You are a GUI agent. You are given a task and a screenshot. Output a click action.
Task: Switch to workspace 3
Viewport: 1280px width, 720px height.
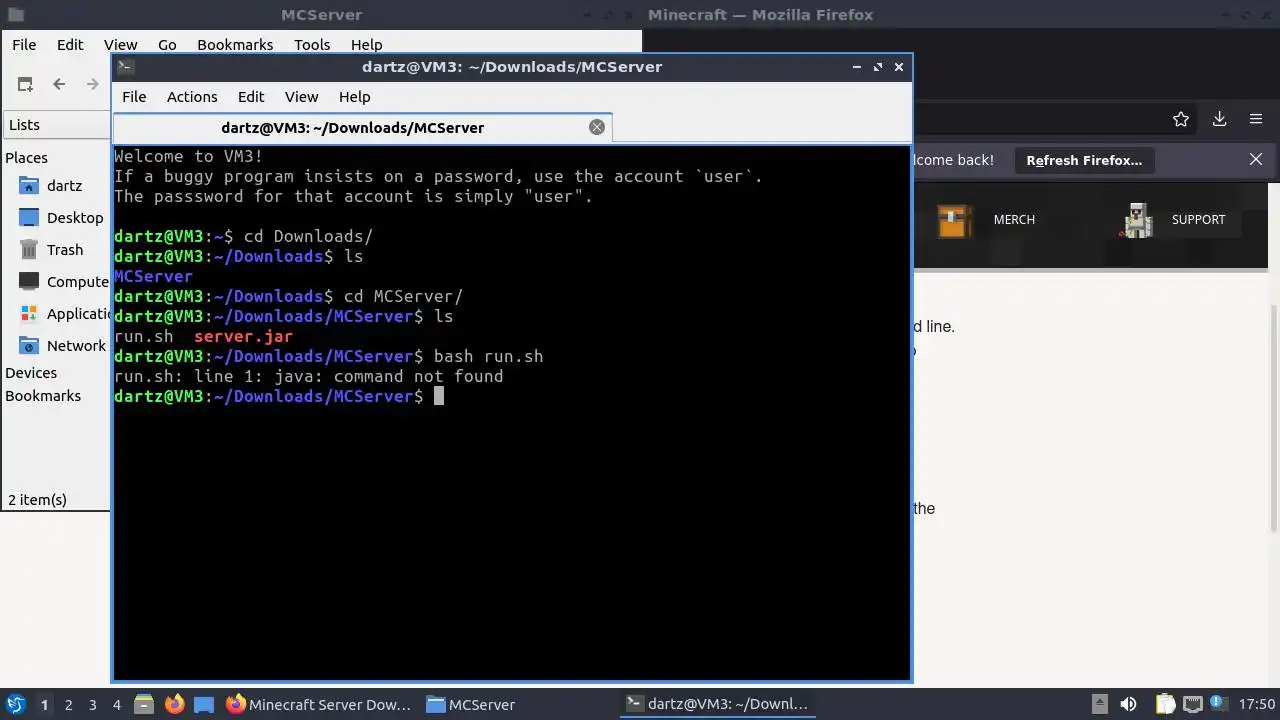92,705
